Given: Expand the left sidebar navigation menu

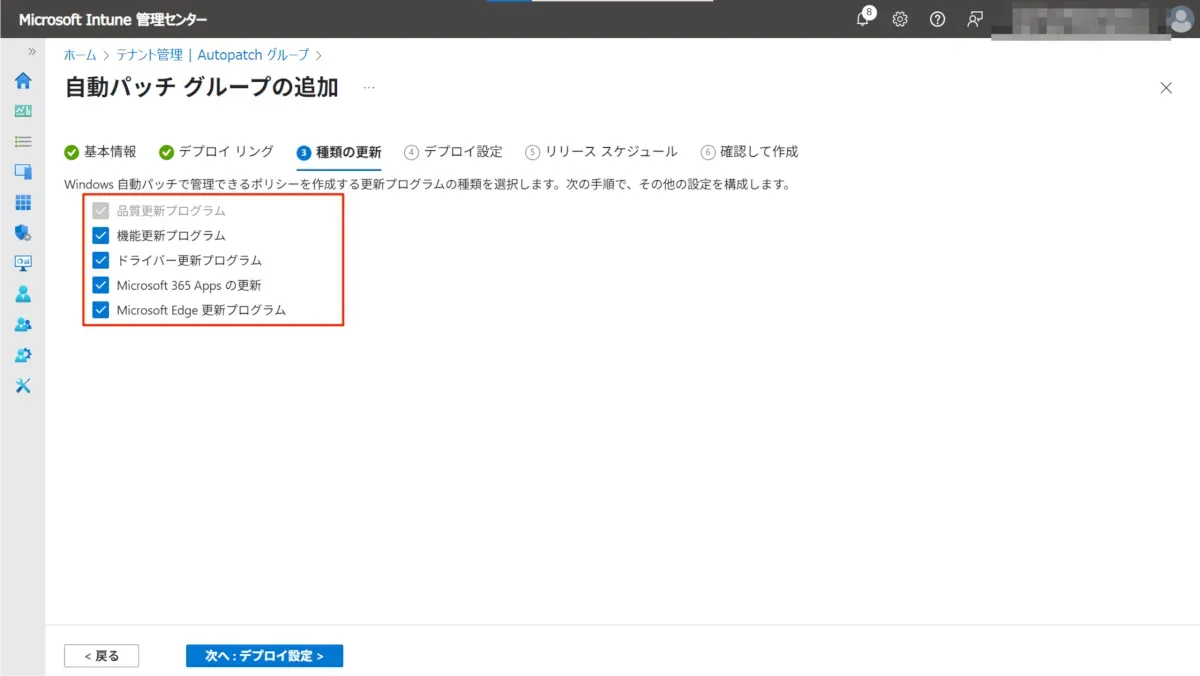Looking at the screenshot, I should tap(32, 51).
